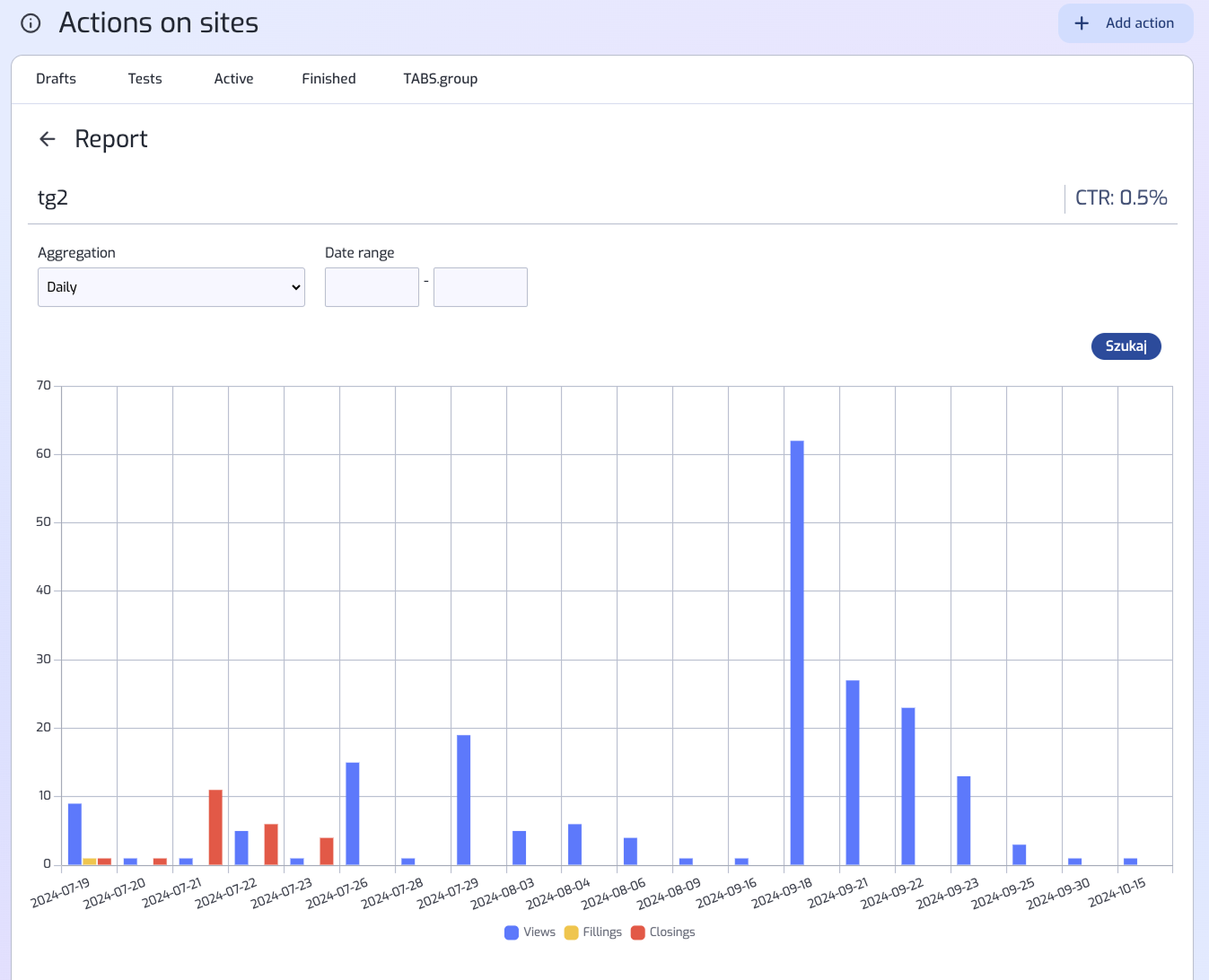
Task: Click the date range end field
Action: (480, 287)
